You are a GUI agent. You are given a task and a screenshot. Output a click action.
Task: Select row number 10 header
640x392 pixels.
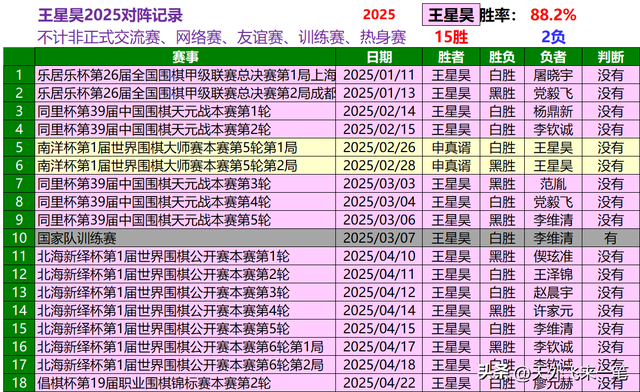point(19,238)
